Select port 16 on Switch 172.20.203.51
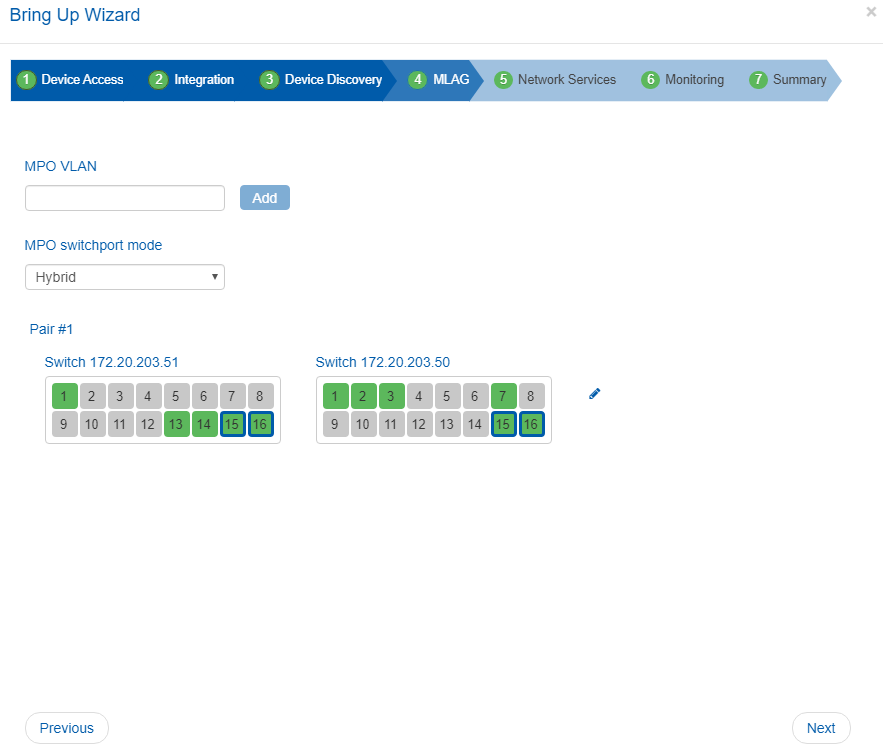 coord(261,424)
